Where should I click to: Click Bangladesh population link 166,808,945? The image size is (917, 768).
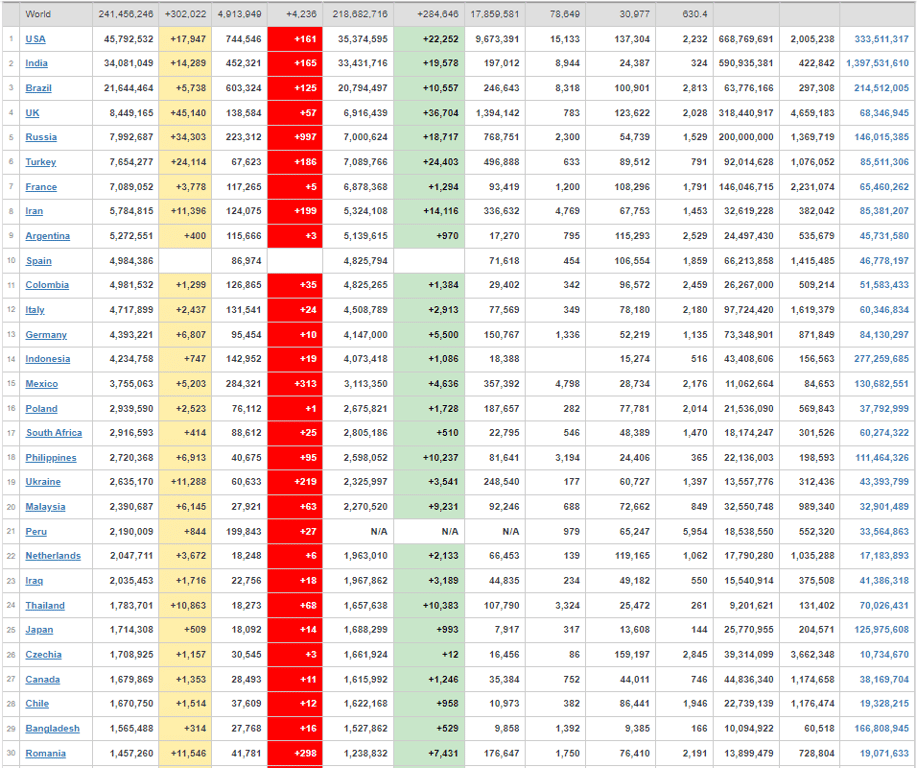(881, 729)
